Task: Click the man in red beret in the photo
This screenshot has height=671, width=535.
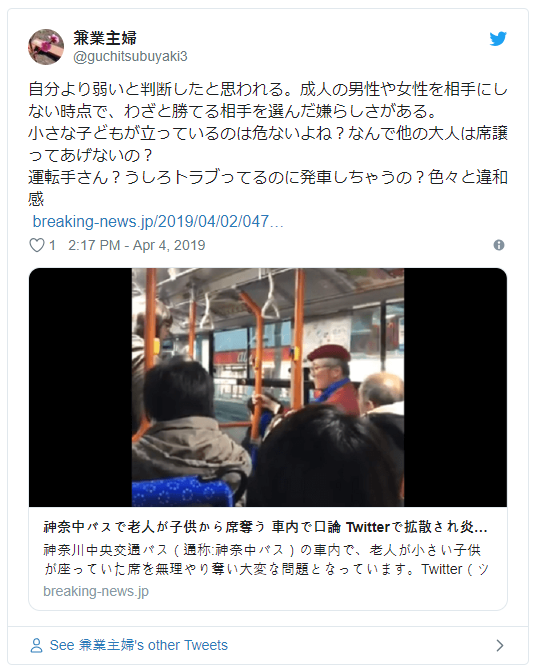Action: [332, 379]
